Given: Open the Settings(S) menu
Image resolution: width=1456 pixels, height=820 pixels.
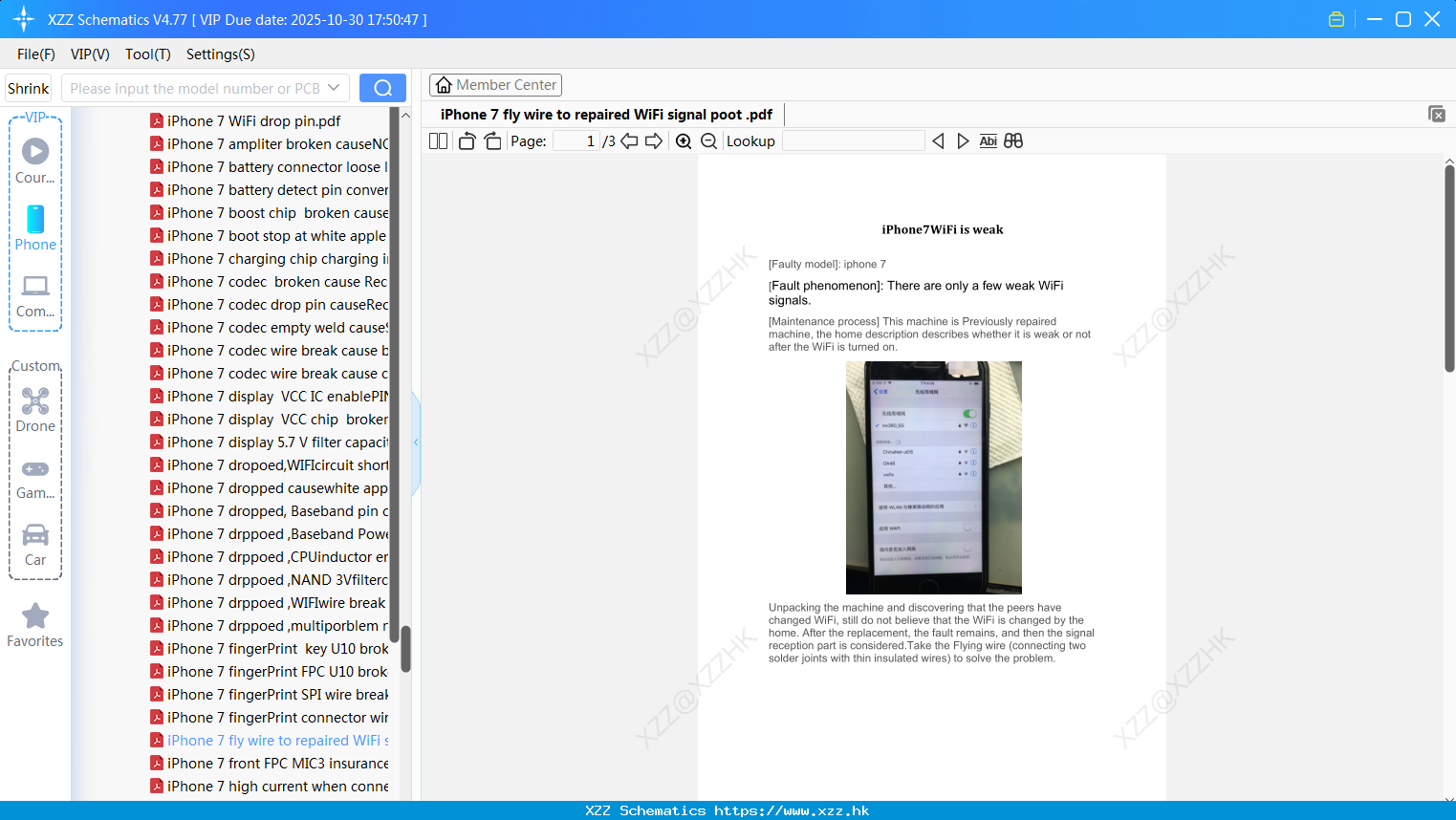Looking at the screenshot, I should [220, 54].
